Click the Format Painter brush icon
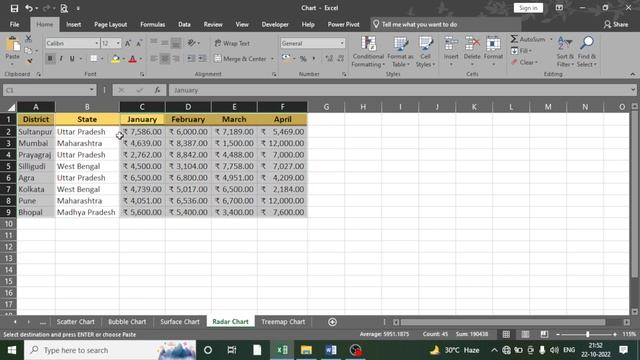The image size is (640, 360). pyautogui.click(x=29, y=61)
